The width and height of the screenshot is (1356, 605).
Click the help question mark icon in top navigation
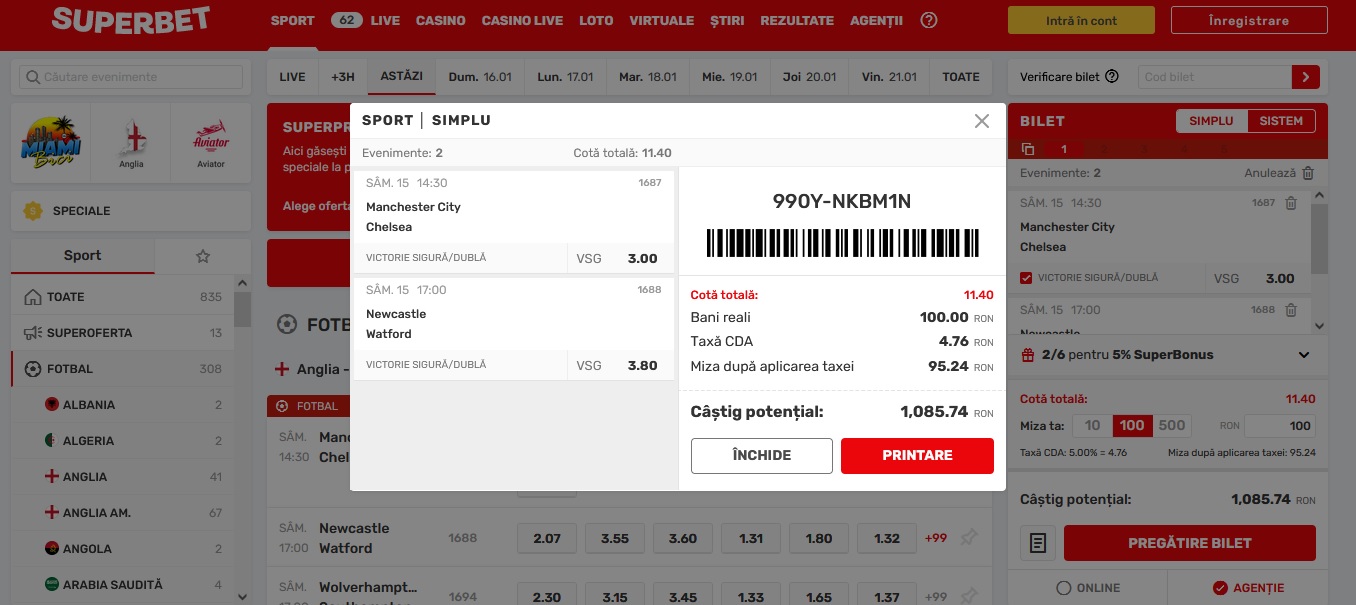pyautogui.click(x=929, y=20)
